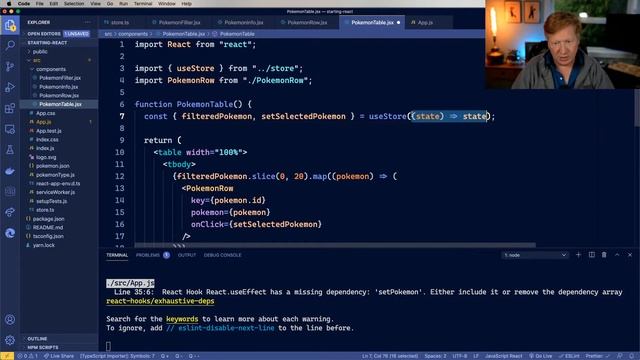
Task: Expand the NPM Scripts section
Action: (43, 347)
